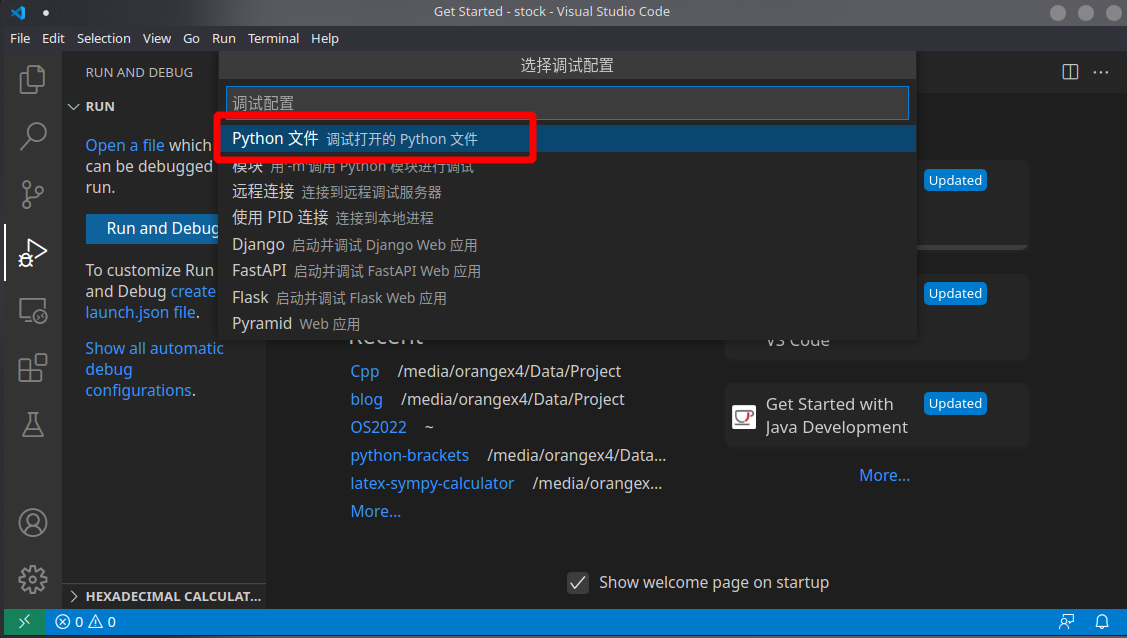Click the Updated badge on Java Development
1127x638 pixels.
[x=955, y=404]
